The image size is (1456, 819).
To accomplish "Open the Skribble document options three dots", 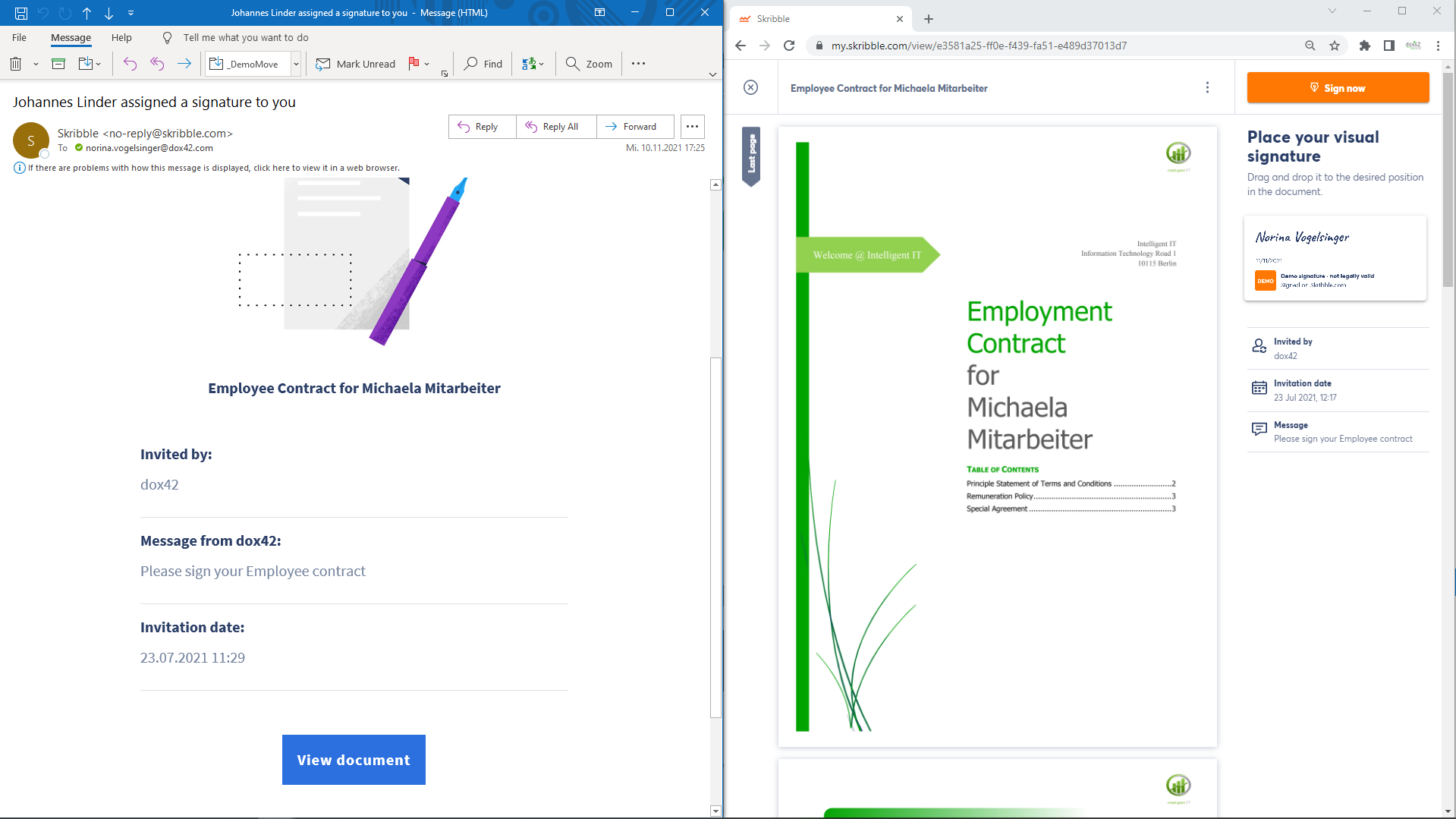I will pos(1207,87).
